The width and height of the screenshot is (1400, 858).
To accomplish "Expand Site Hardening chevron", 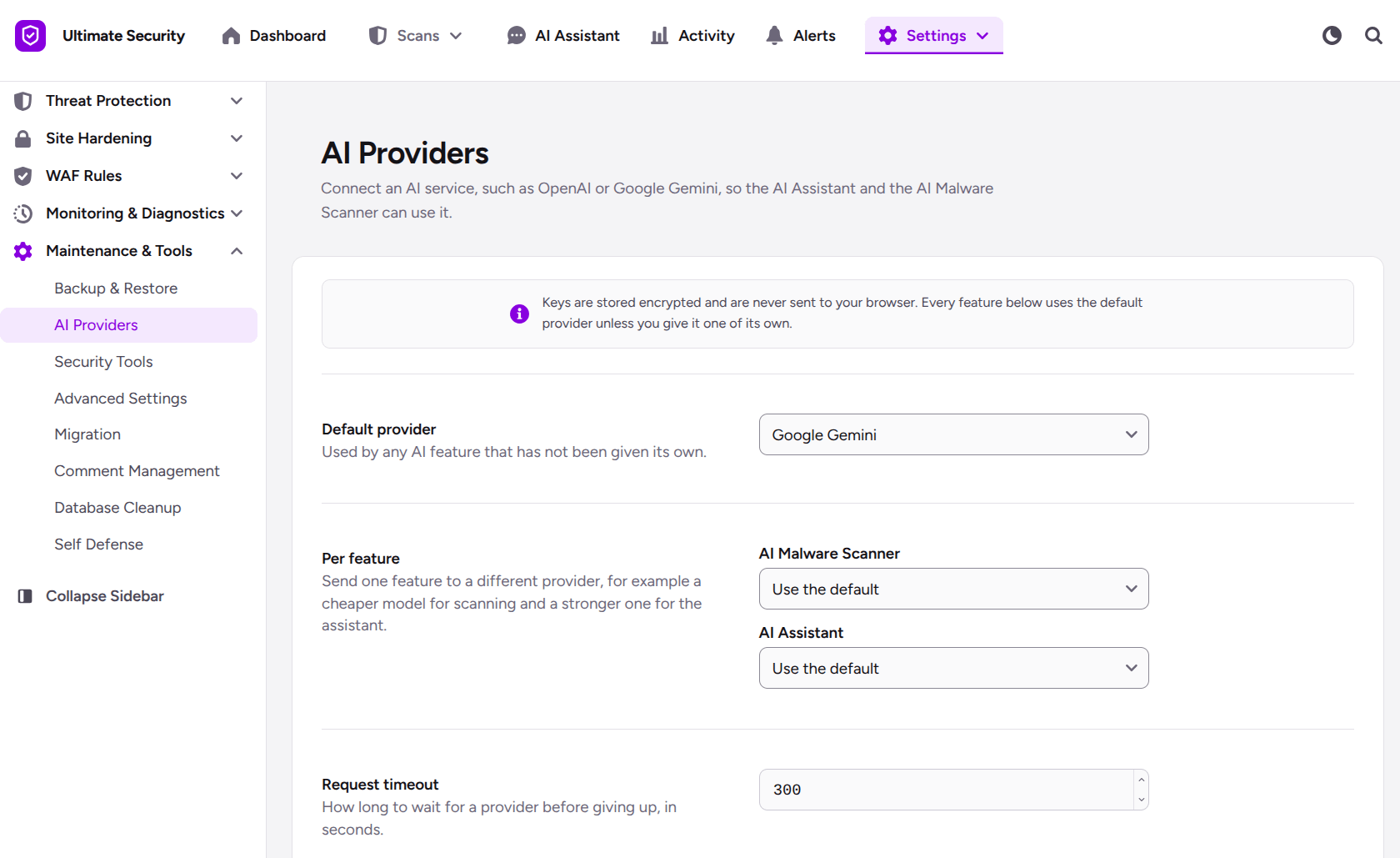I will (x=237, y=138).
